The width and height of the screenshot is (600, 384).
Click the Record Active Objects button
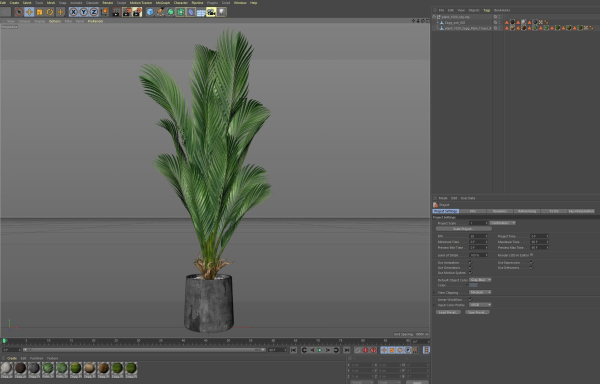coord(357,350)
